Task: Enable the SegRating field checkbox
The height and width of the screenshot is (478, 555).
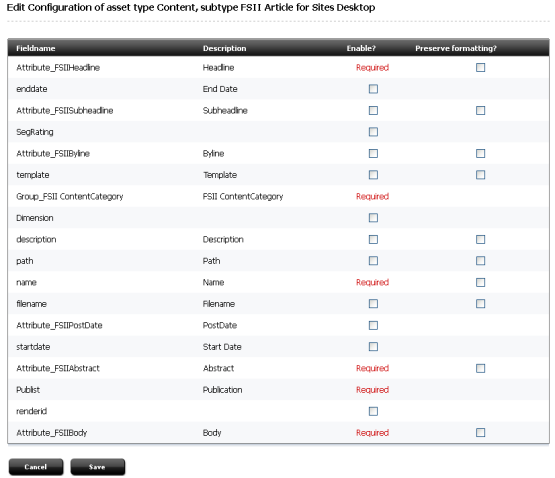Action: click(373, 132)
